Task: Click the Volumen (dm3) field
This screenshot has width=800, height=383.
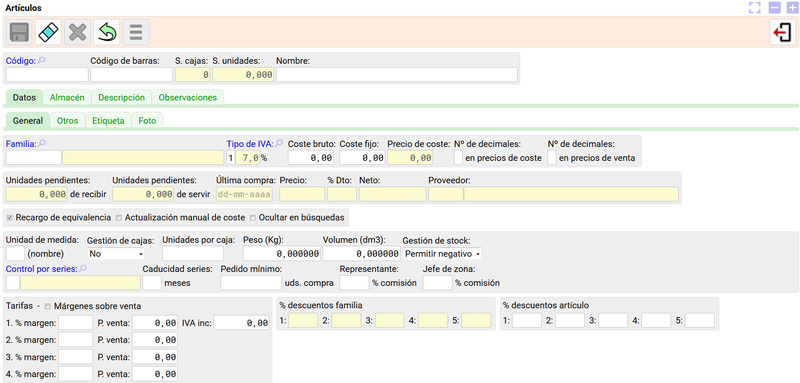Action: 361,253
